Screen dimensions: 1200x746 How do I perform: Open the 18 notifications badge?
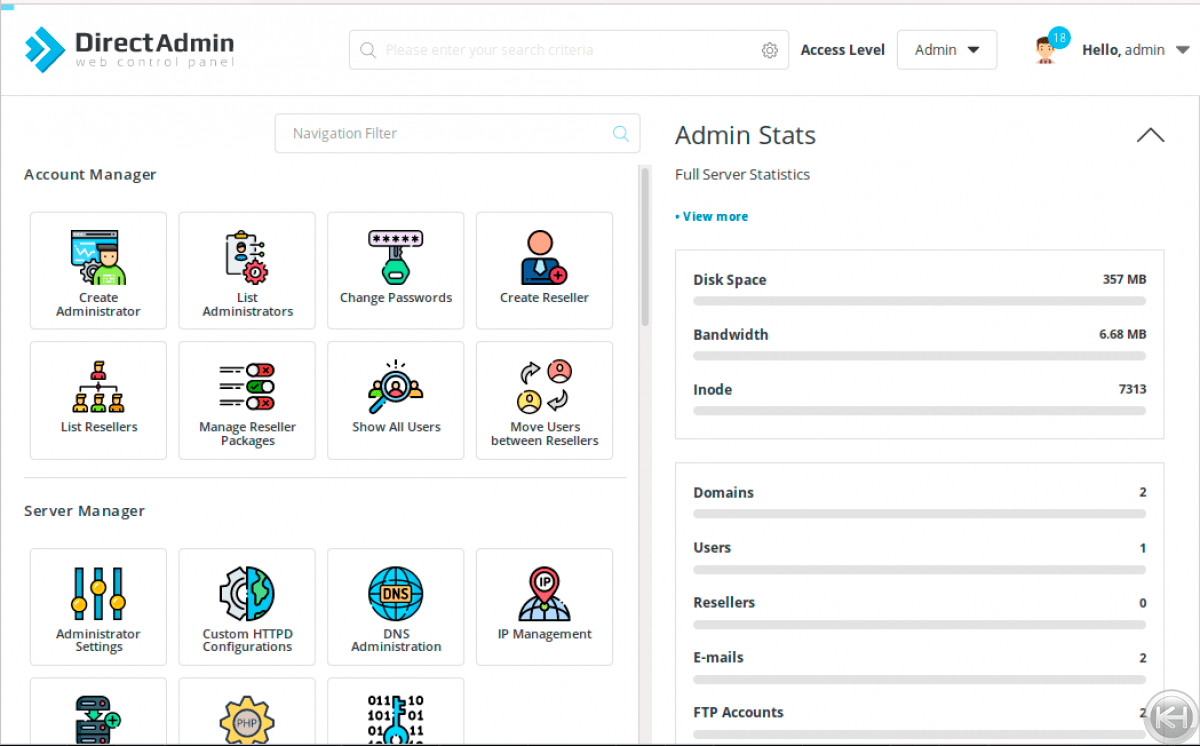pyautogui.click(x=1059, y=38)
